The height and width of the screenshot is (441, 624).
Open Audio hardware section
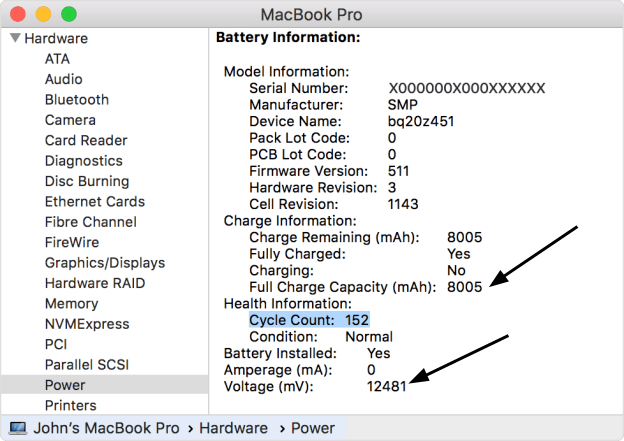coord(64,79)
